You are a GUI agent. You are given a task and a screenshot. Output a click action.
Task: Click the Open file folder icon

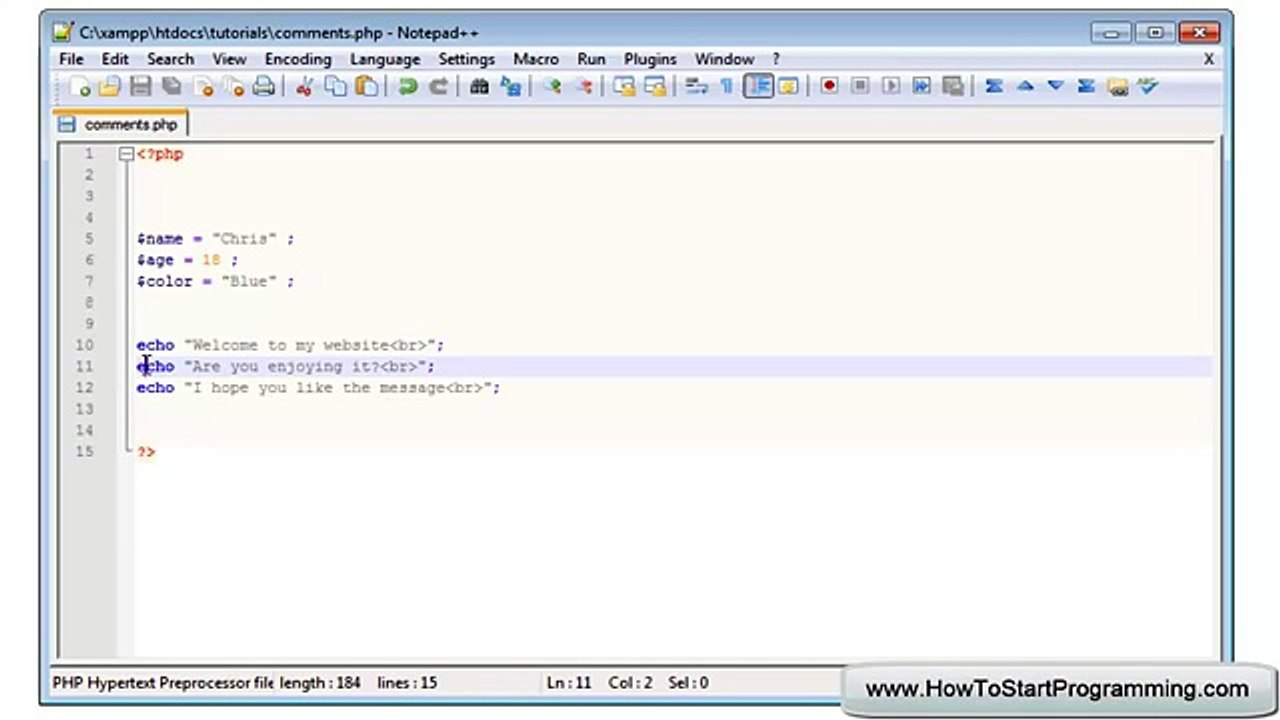pyautogui.click(x=110, y=87)
